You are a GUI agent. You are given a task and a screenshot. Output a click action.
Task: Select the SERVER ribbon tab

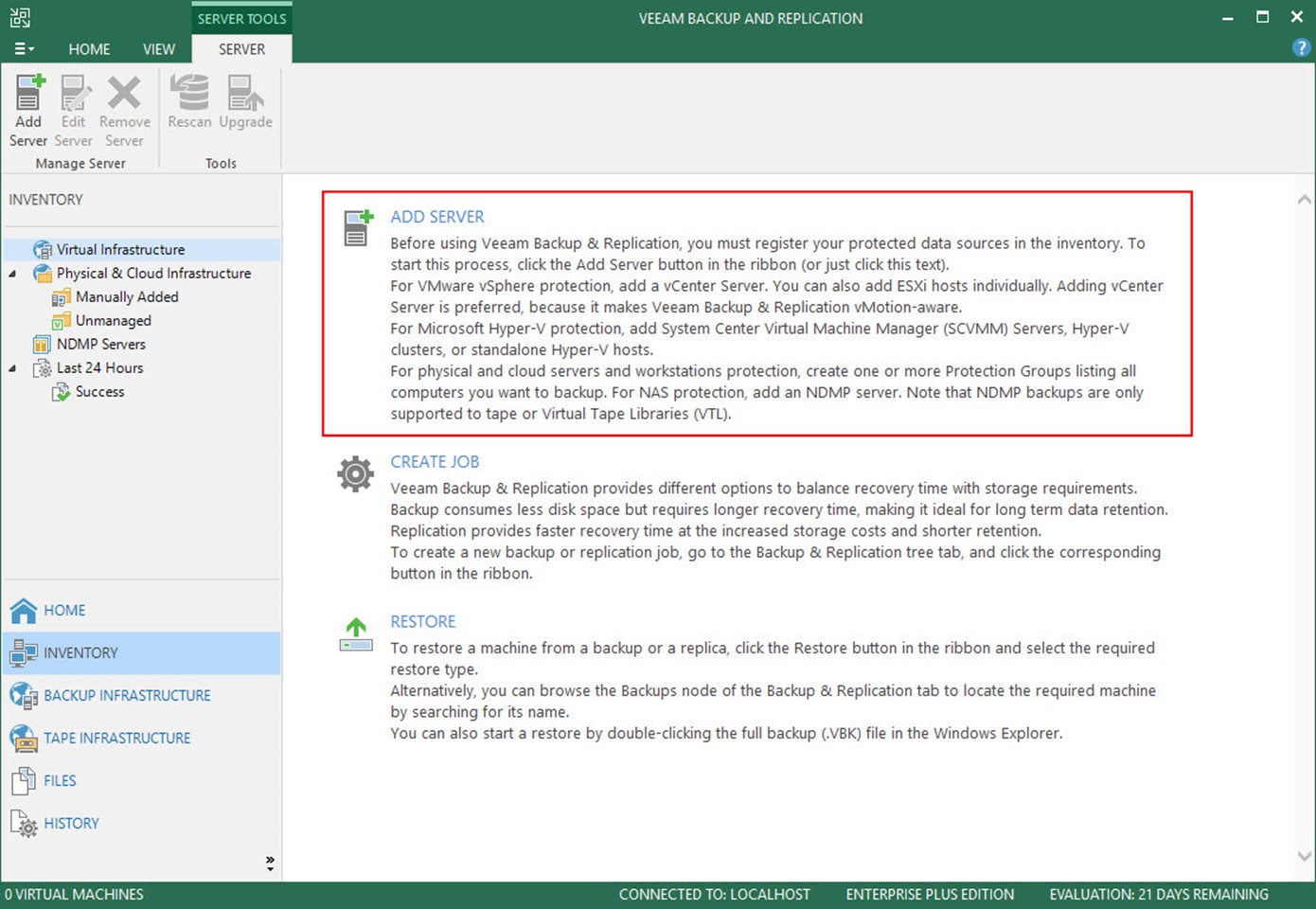(x=241, y=49)
